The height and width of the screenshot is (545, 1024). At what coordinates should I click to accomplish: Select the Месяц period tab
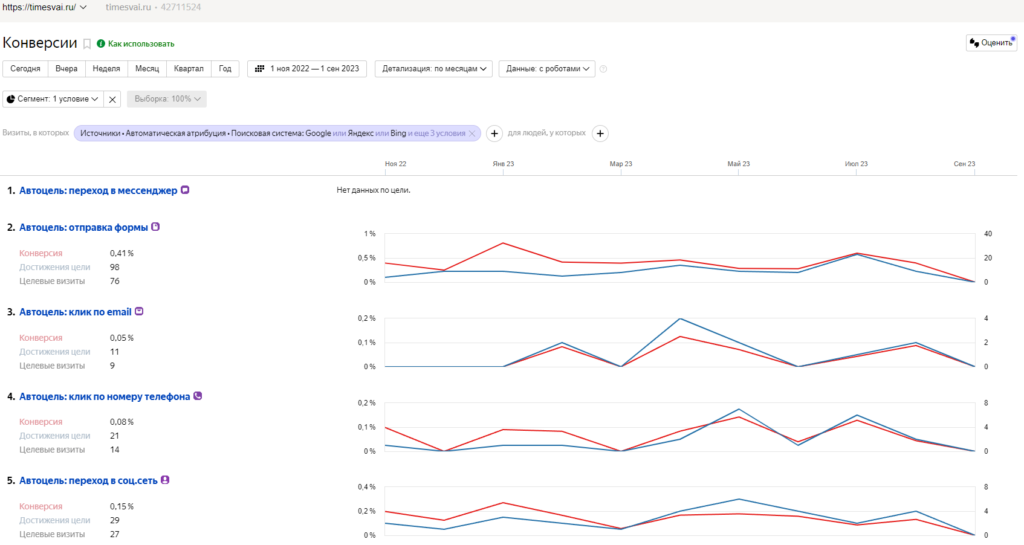pos(147,69)
